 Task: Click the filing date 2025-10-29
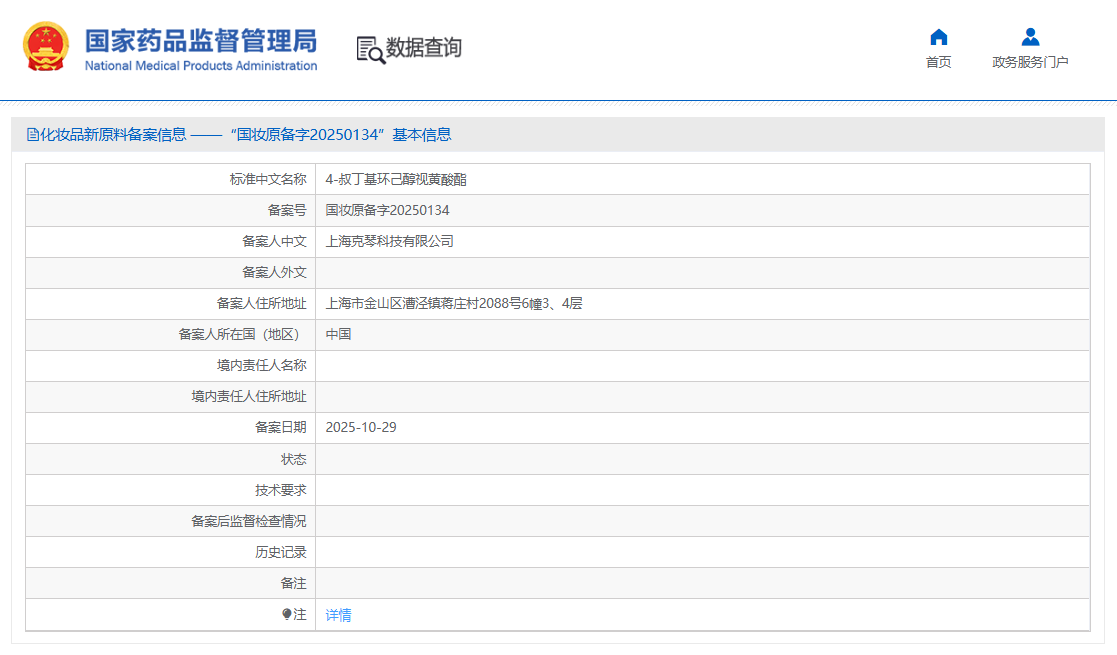pos(361,428)
